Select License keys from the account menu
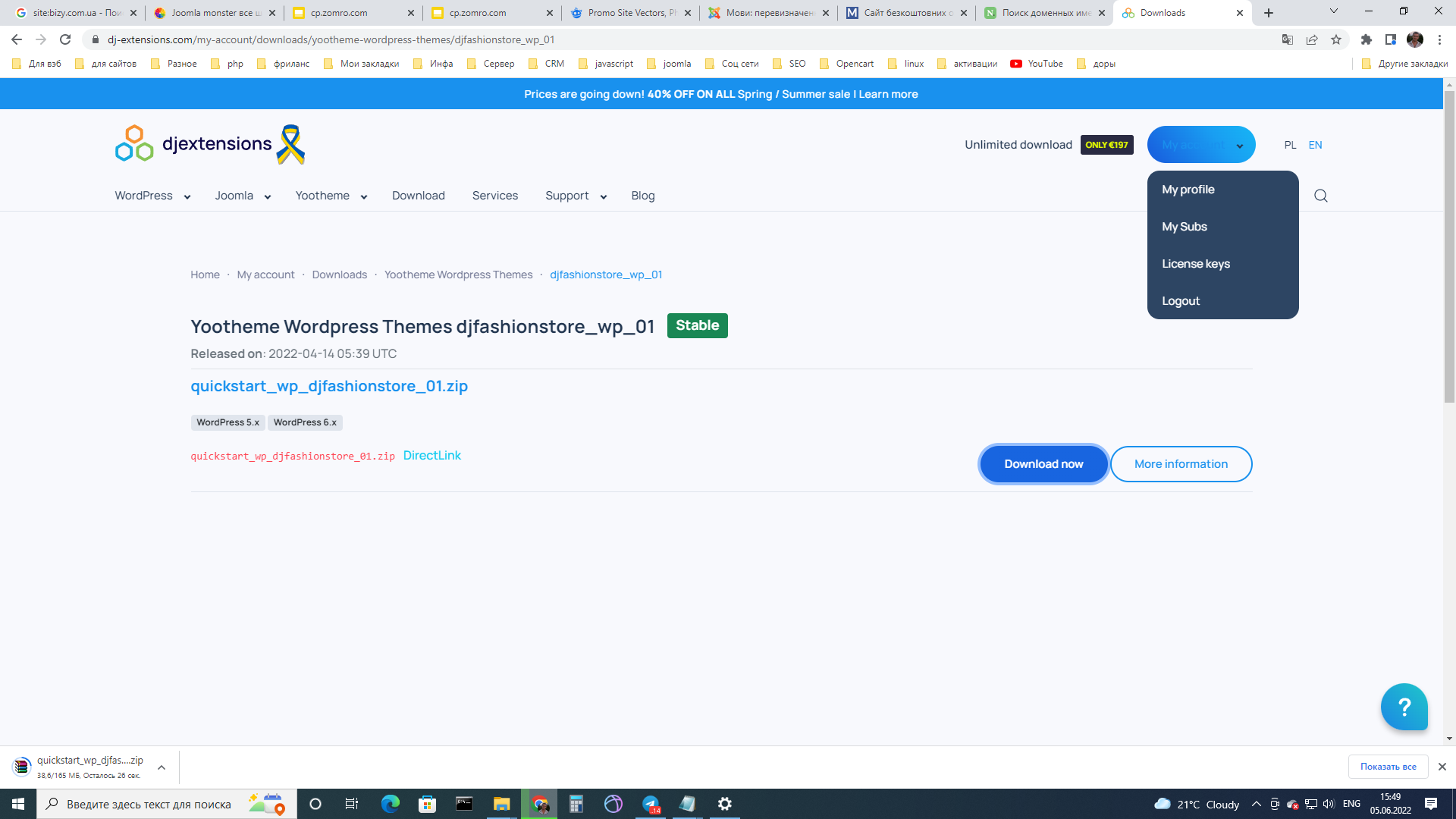Image resolution: width=1456 pixels, height=819 pixels. coord(1195,264)
